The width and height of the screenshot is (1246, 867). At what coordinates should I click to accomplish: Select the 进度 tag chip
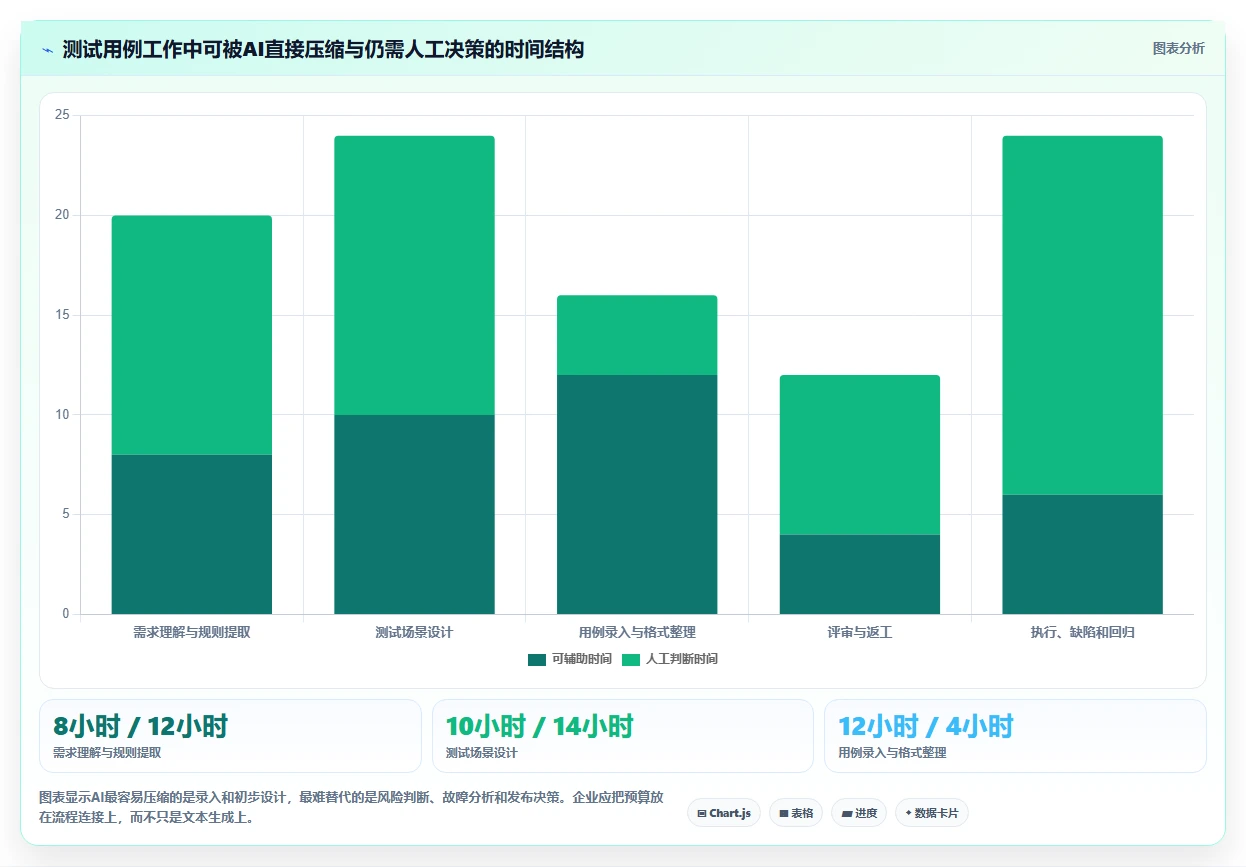(x=859, y=813)
